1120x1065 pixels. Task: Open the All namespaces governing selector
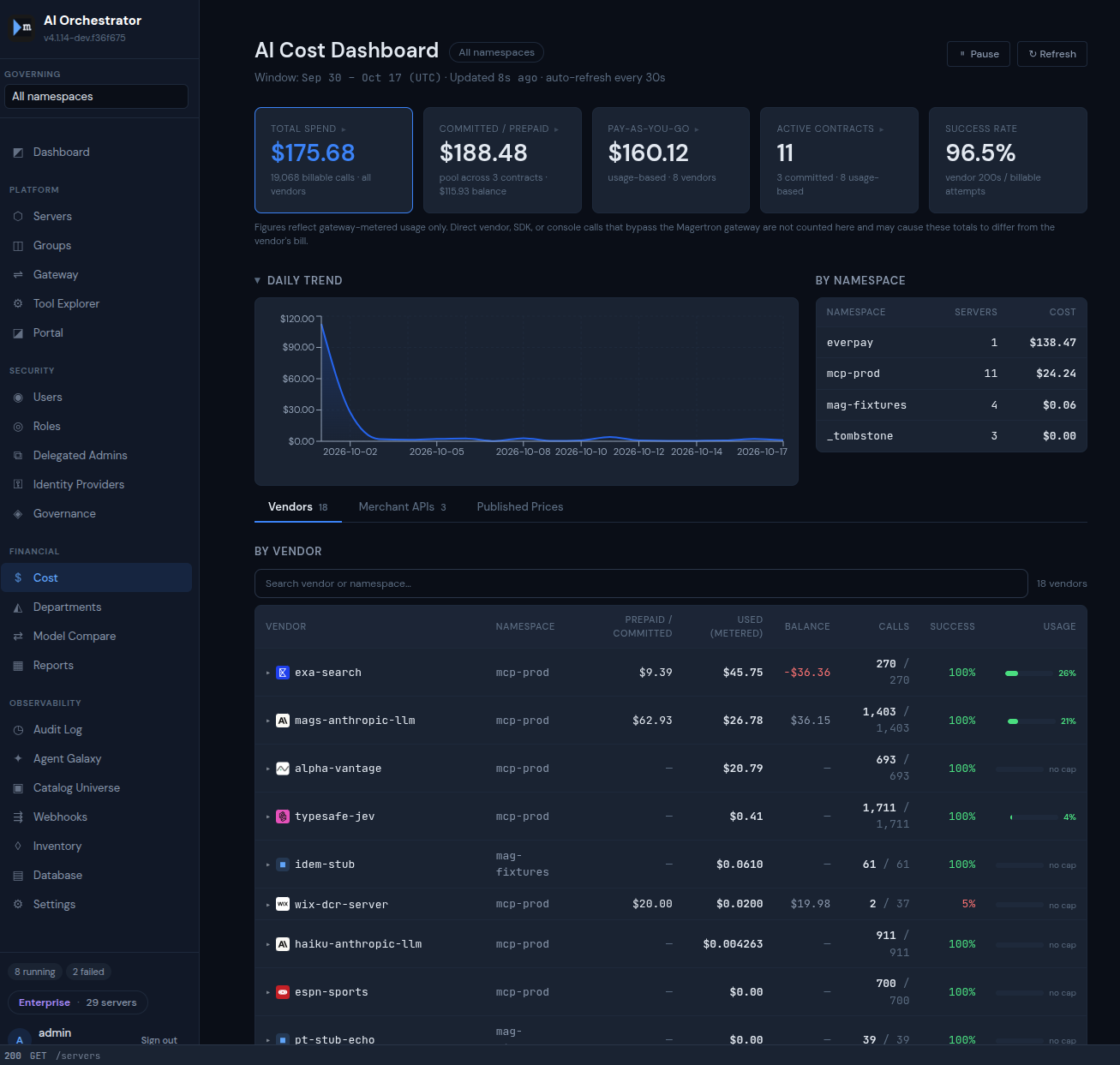click(96, 97)
